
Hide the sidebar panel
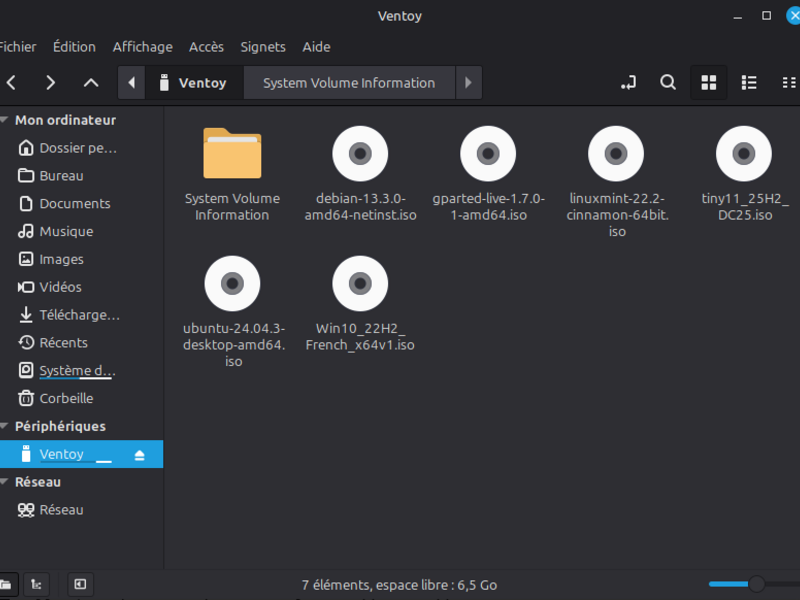tap(80, 584)
